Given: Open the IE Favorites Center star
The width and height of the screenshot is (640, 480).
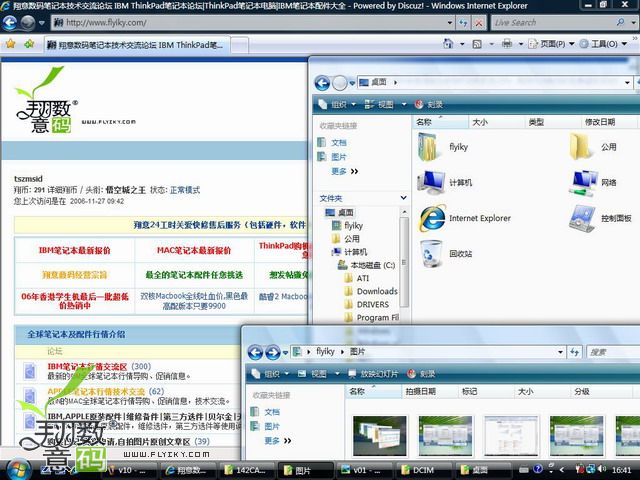Looking at the screenshot, I should 11,44.
